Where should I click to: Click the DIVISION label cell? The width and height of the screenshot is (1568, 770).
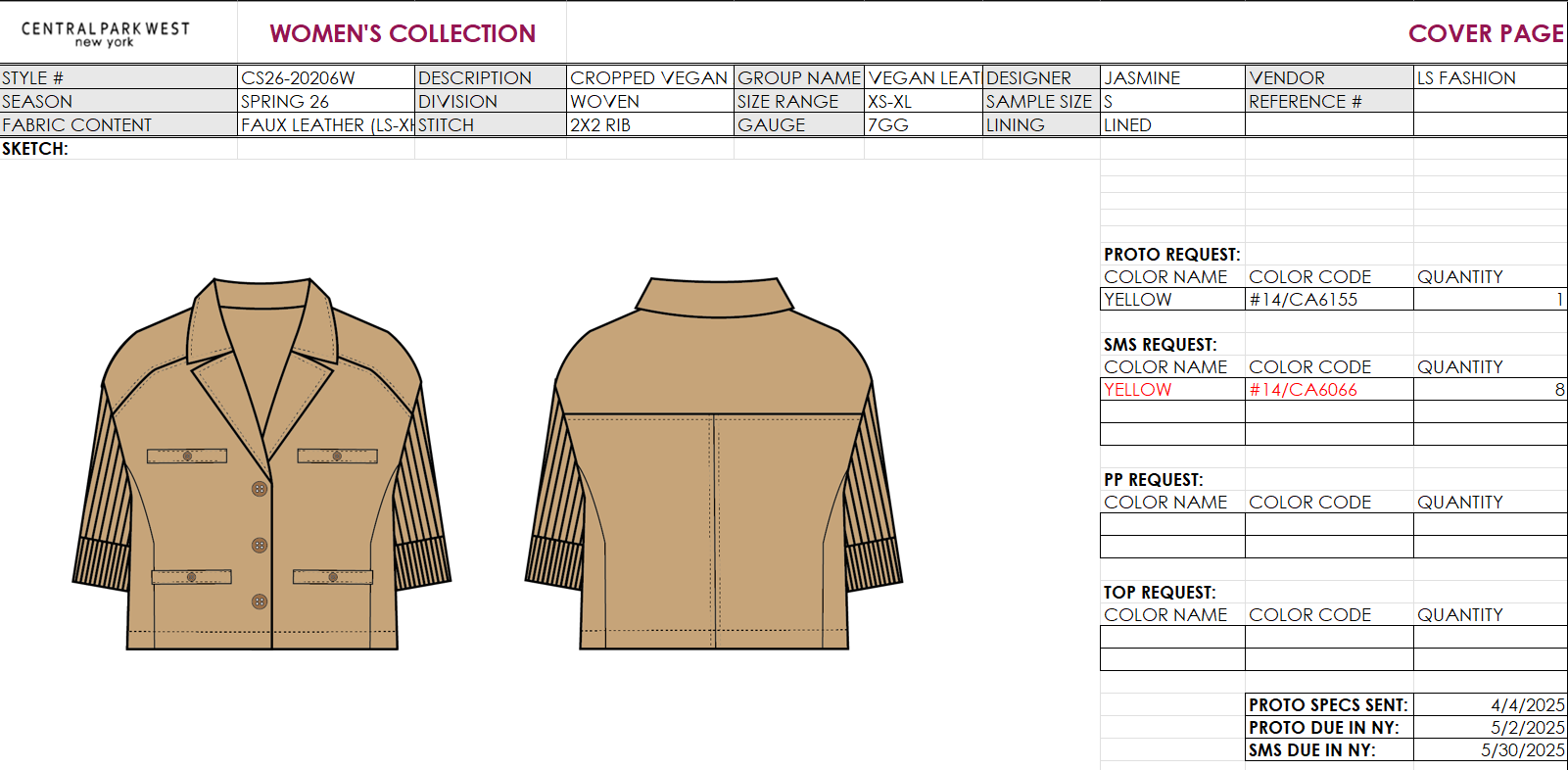click(491, 101)
